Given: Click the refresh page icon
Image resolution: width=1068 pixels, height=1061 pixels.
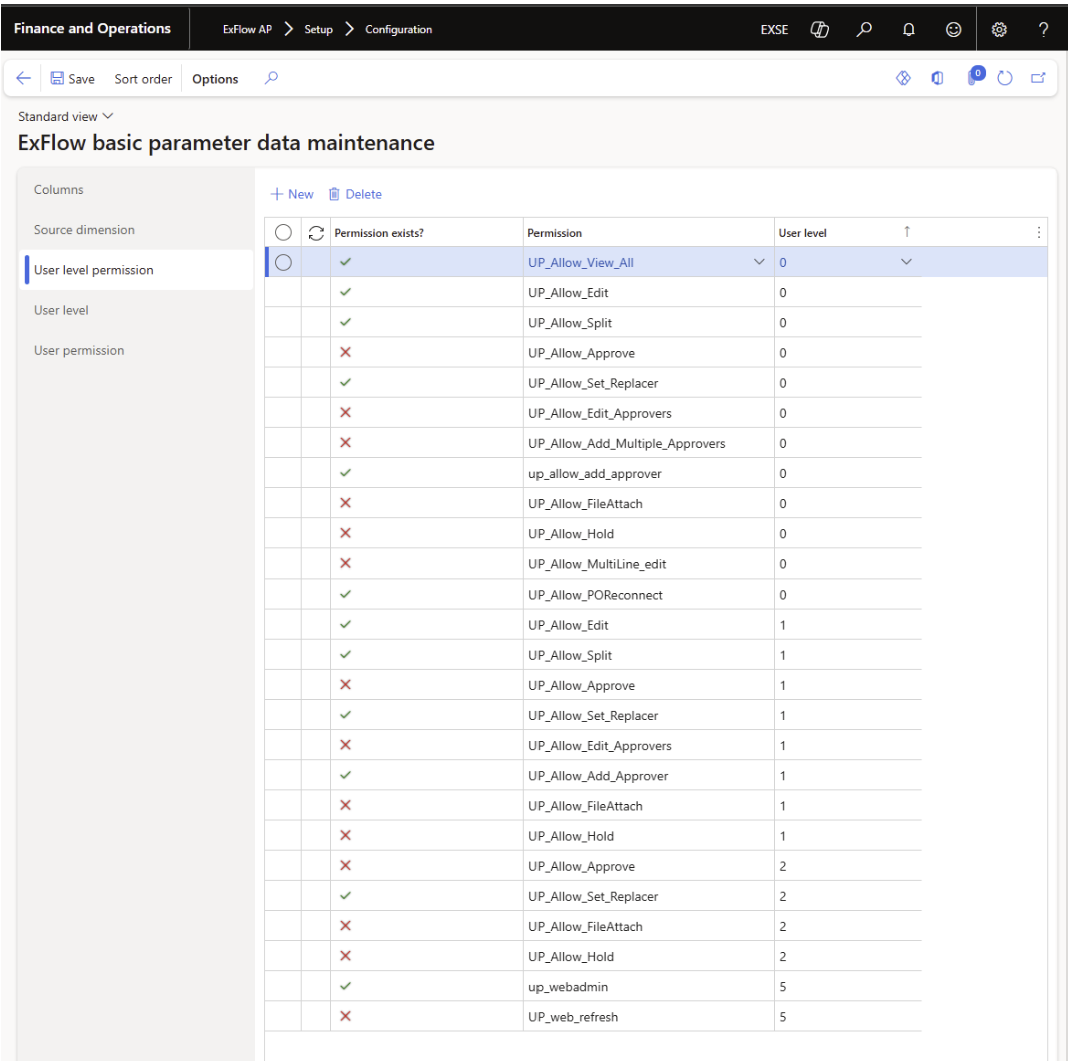Looking at the screenshot, I should click(1005, 78).
